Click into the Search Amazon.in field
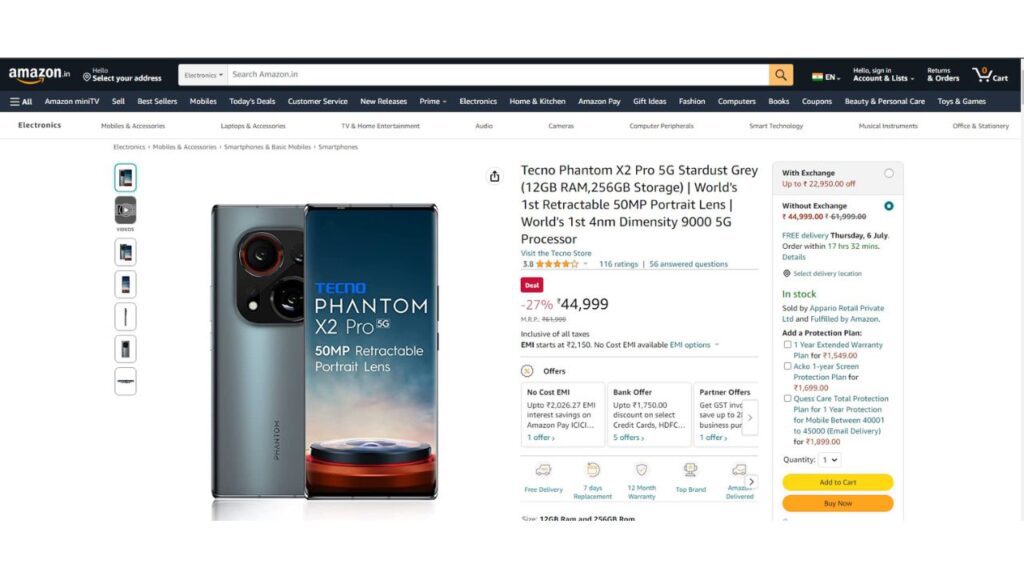 coord(498,75)
